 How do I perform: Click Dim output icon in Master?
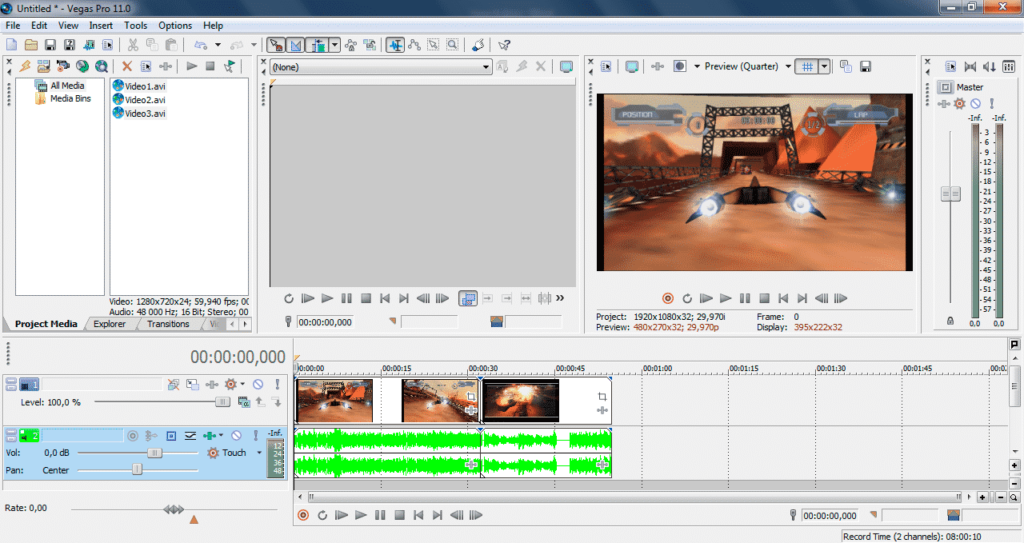[989, 67]
